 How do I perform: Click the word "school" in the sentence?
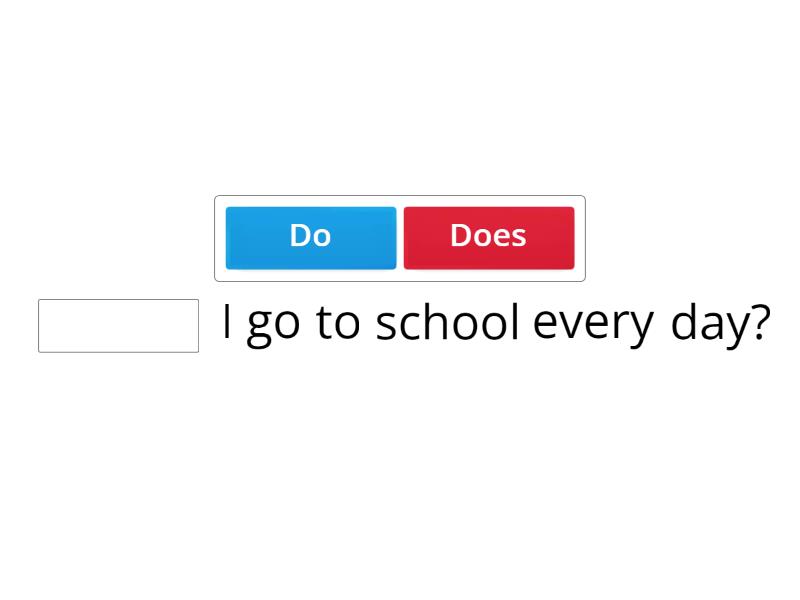tap(447, 323)
